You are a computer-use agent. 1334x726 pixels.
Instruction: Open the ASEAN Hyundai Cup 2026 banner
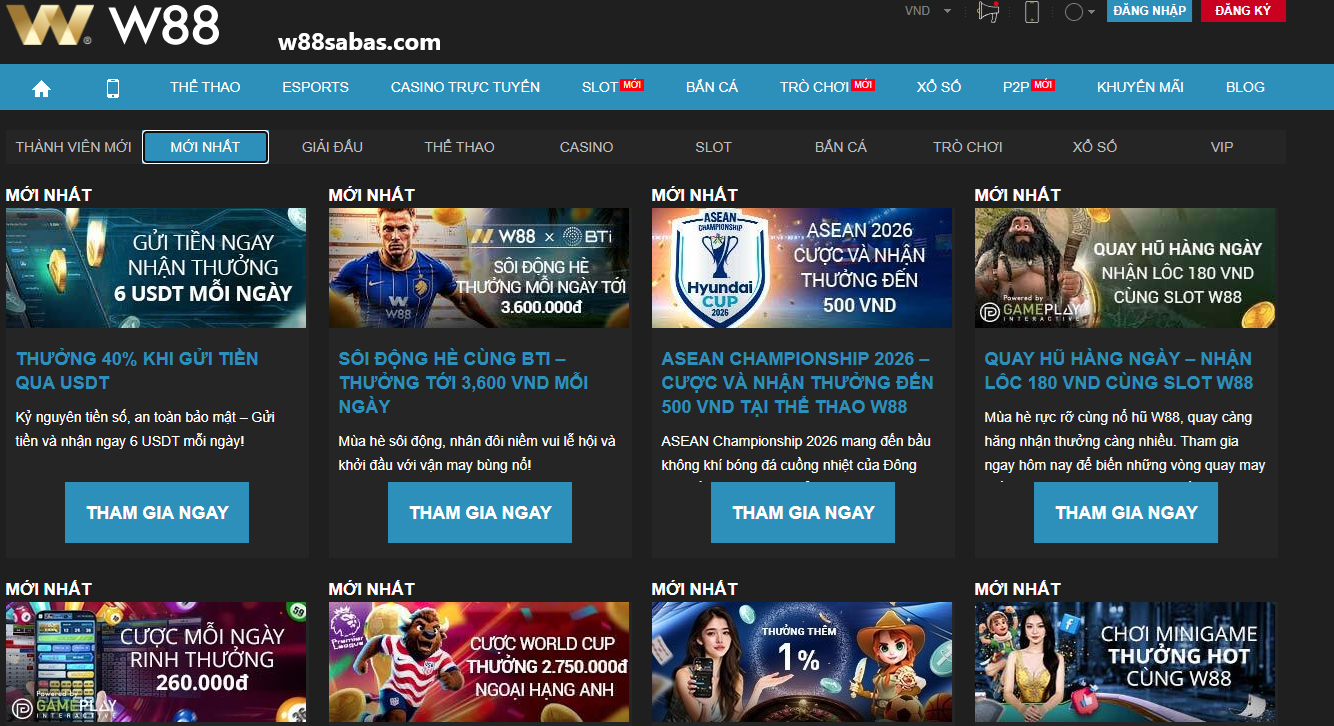point(802,268)
